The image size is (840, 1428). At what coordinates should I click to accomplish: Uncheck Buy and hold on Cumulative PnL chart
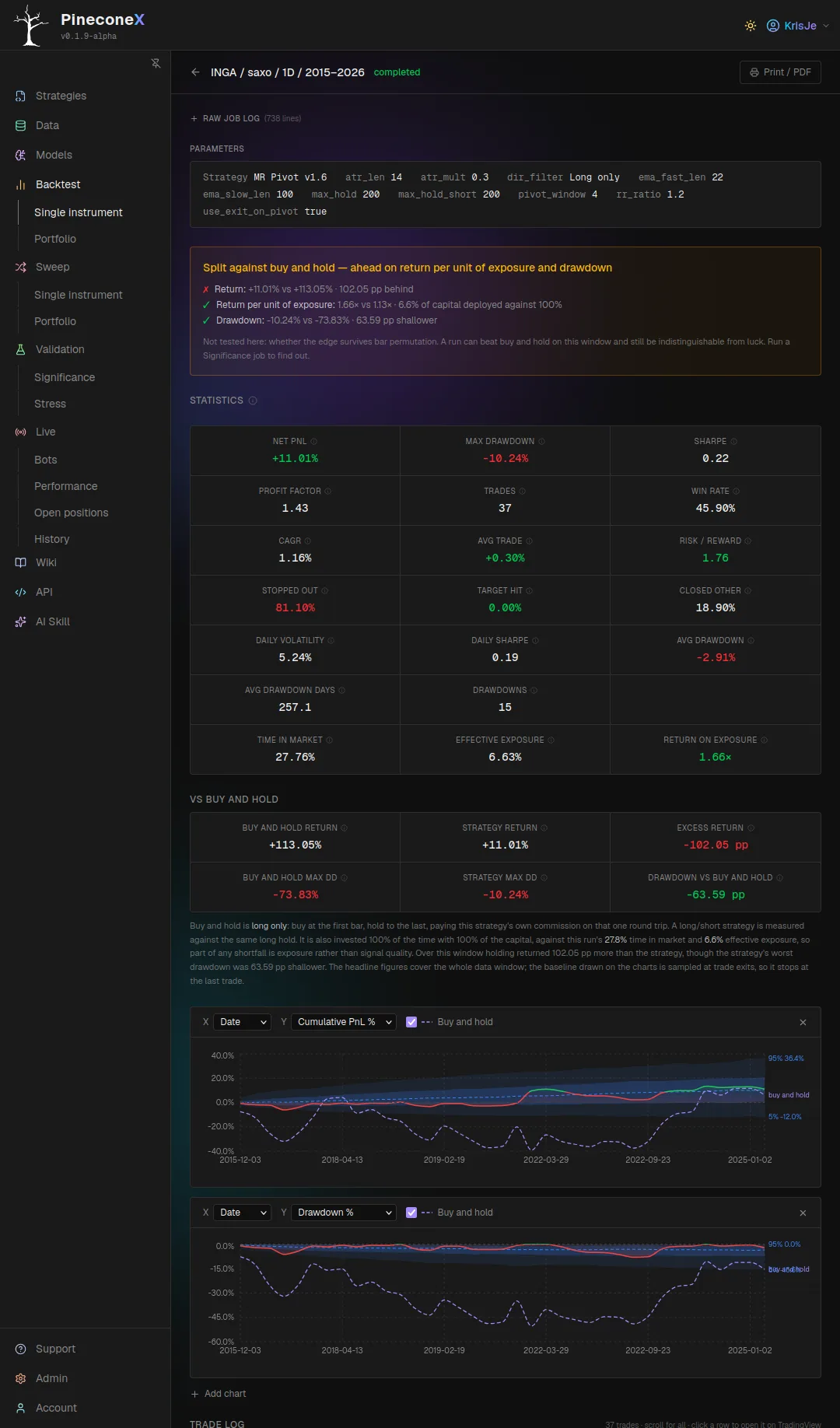click(411, 1022)
